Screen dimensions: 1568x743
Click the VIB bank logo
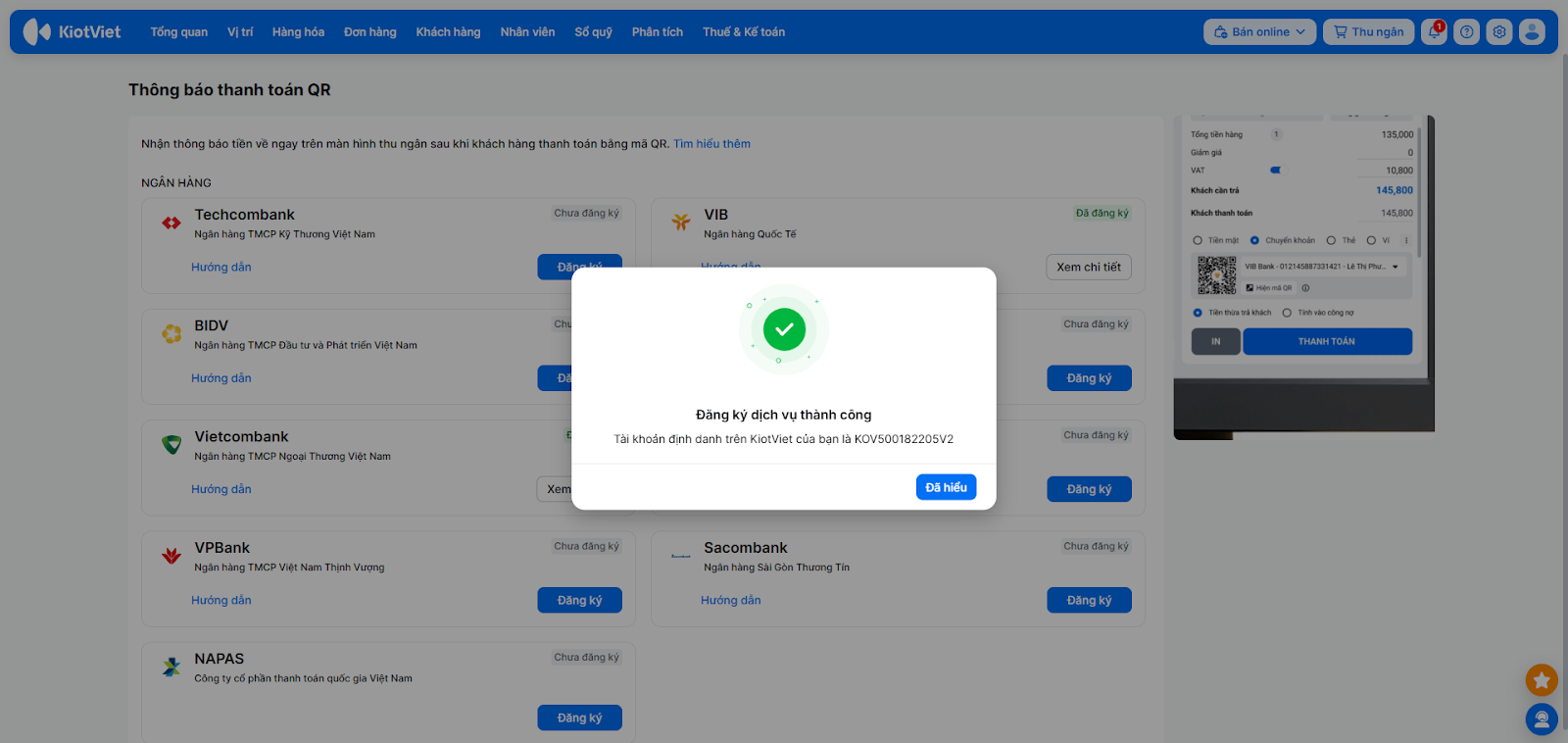pyautogui.click(x=680, y=223)
